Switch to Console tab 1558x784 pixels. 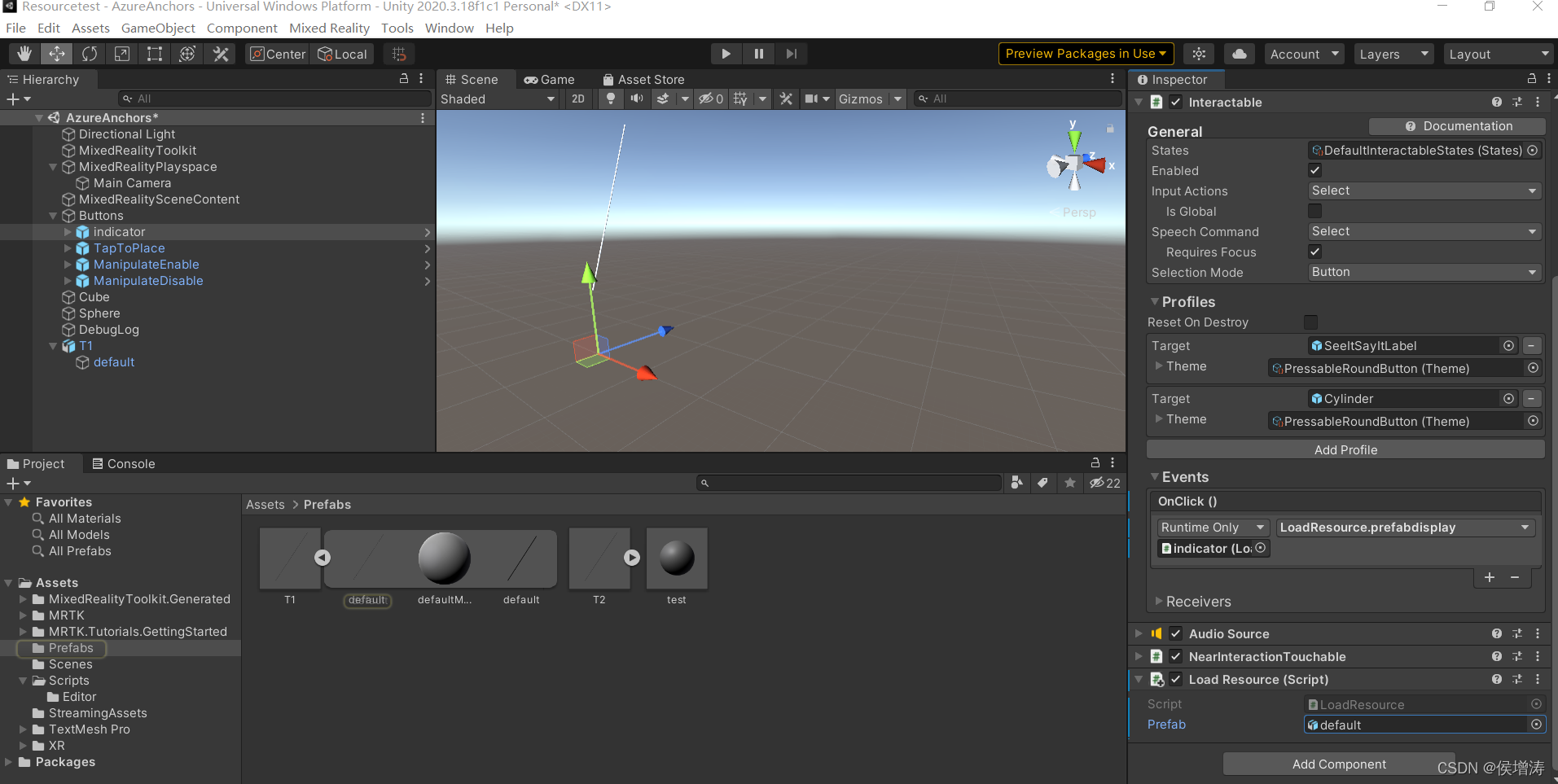(123, 463)
